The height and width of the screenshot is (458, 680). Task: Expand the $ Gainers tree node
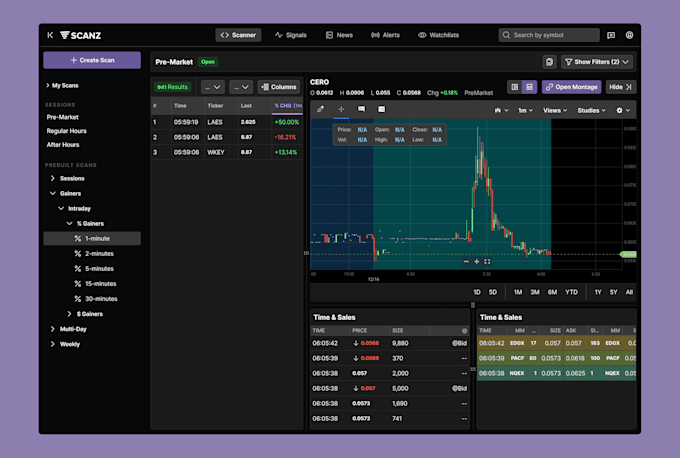[85, 314]
